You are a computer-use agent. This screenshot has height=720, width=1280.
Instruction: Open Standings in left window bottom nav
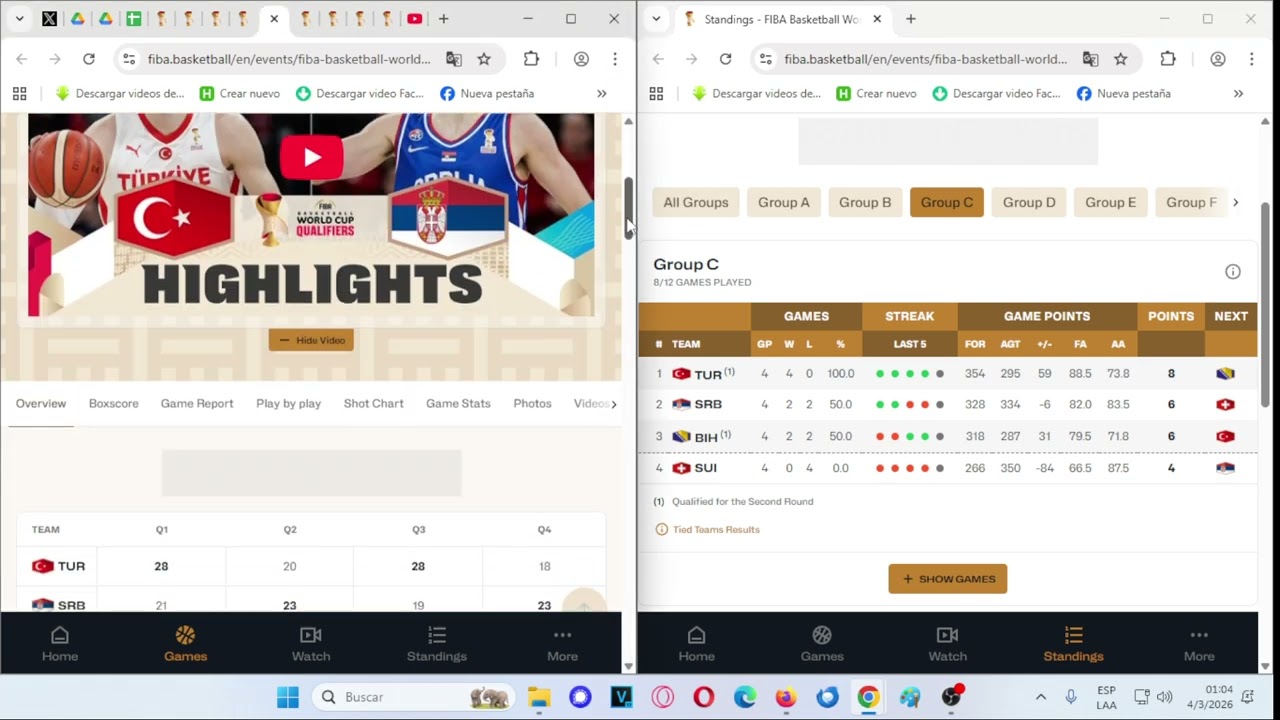437,644
